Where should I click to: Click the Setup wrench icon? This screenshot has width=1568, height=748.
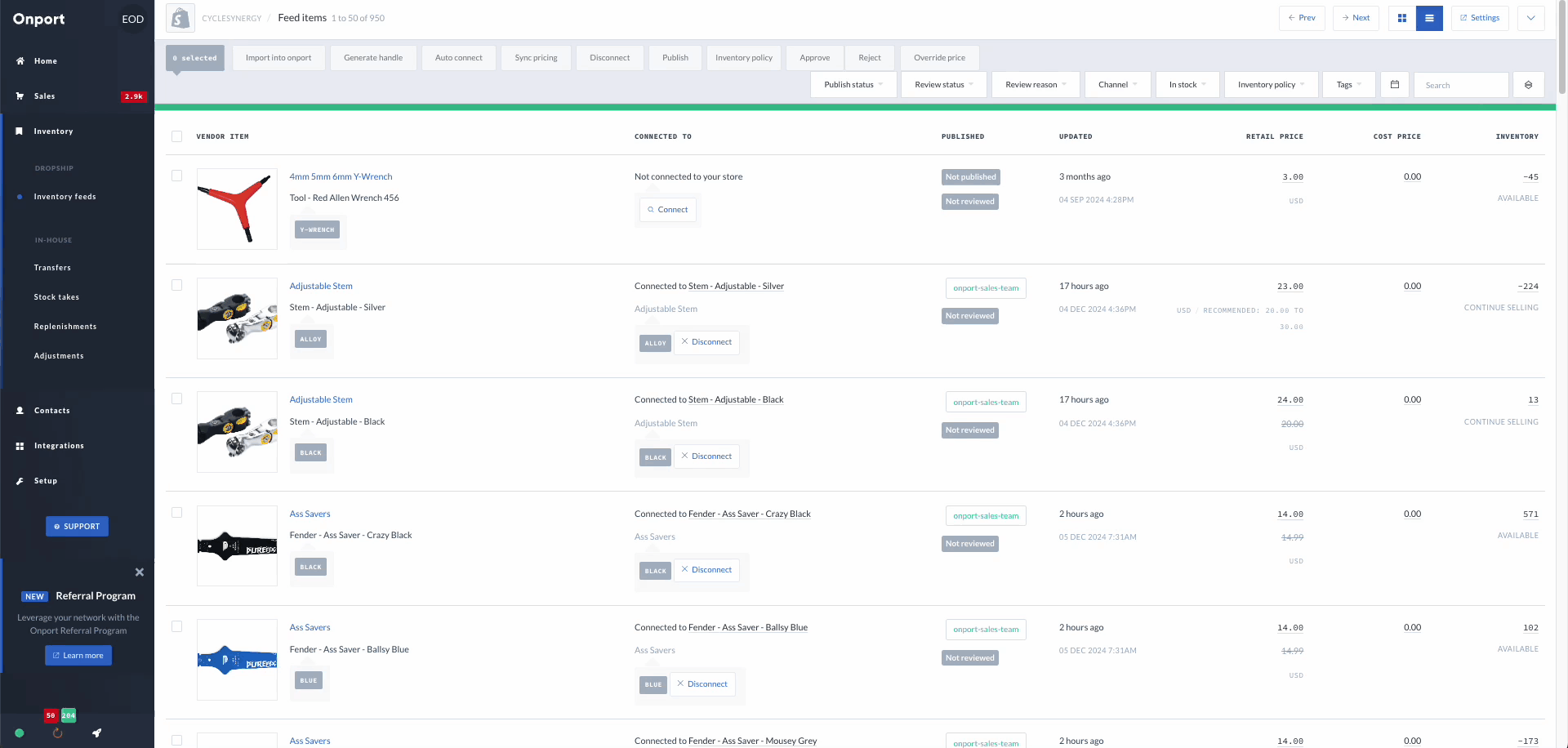click(20, 481)
